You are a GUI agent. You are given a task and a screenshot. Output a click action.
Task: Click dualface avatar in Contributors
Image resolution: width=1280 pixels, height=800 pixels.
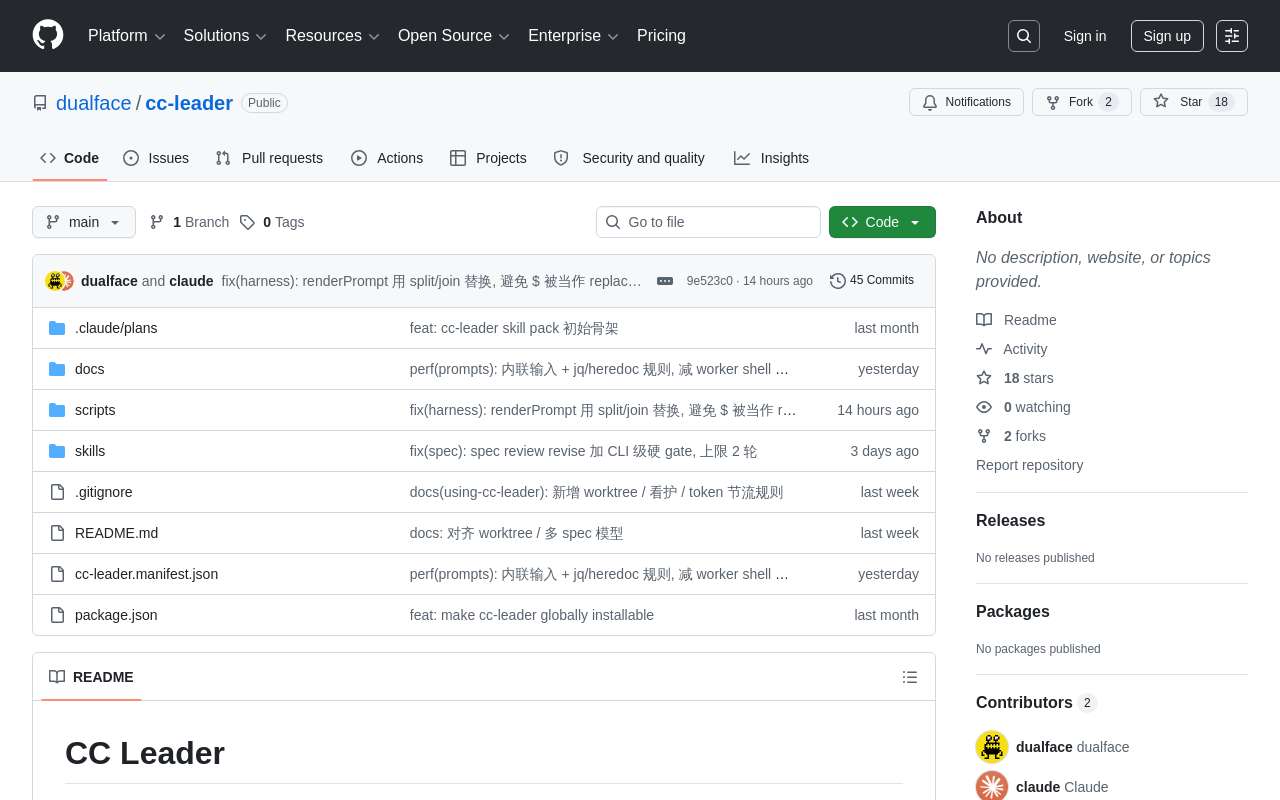click(992, 747)
